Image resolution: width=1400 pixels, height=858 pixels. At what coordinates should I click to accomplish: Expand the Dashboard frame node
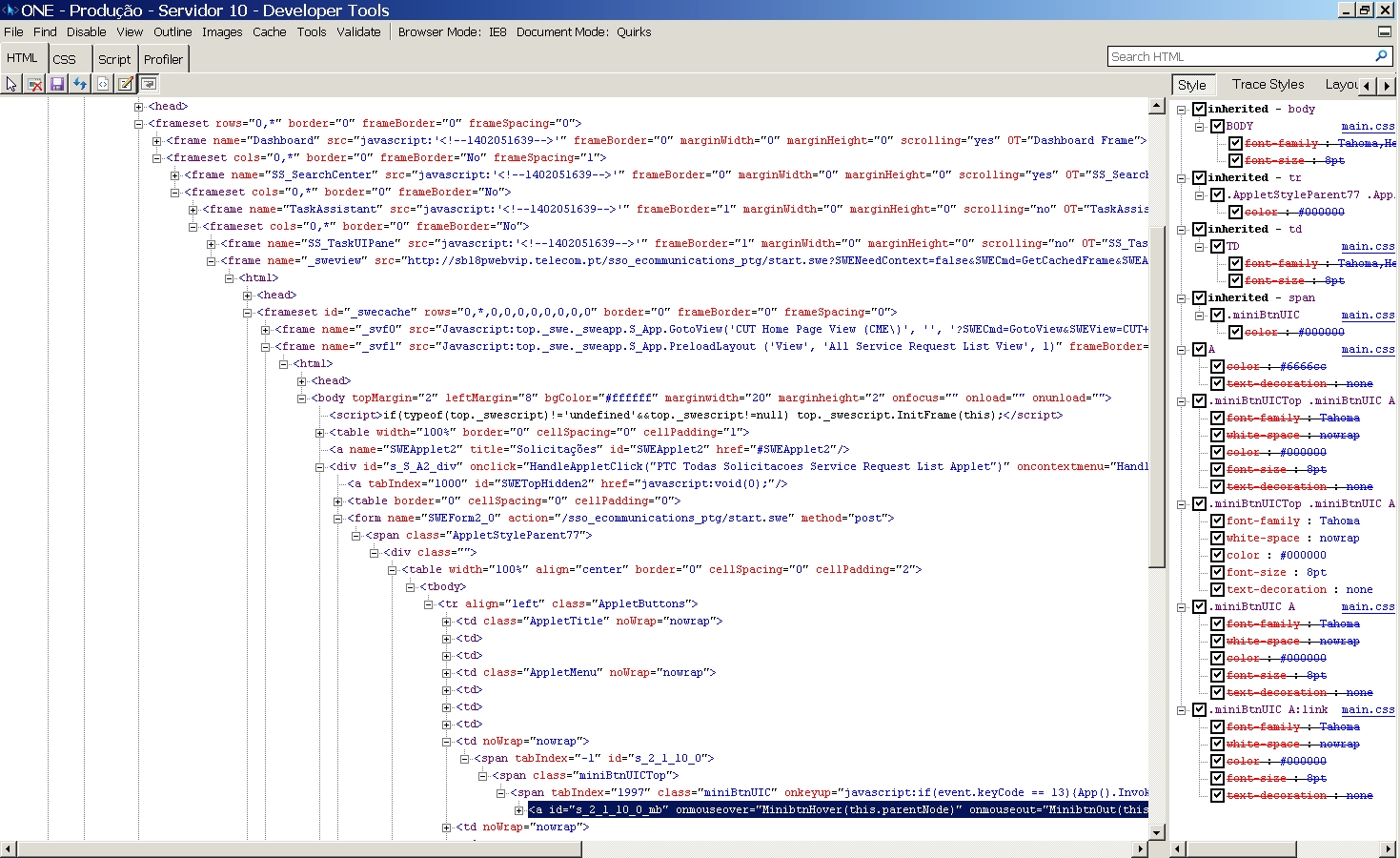156,141
